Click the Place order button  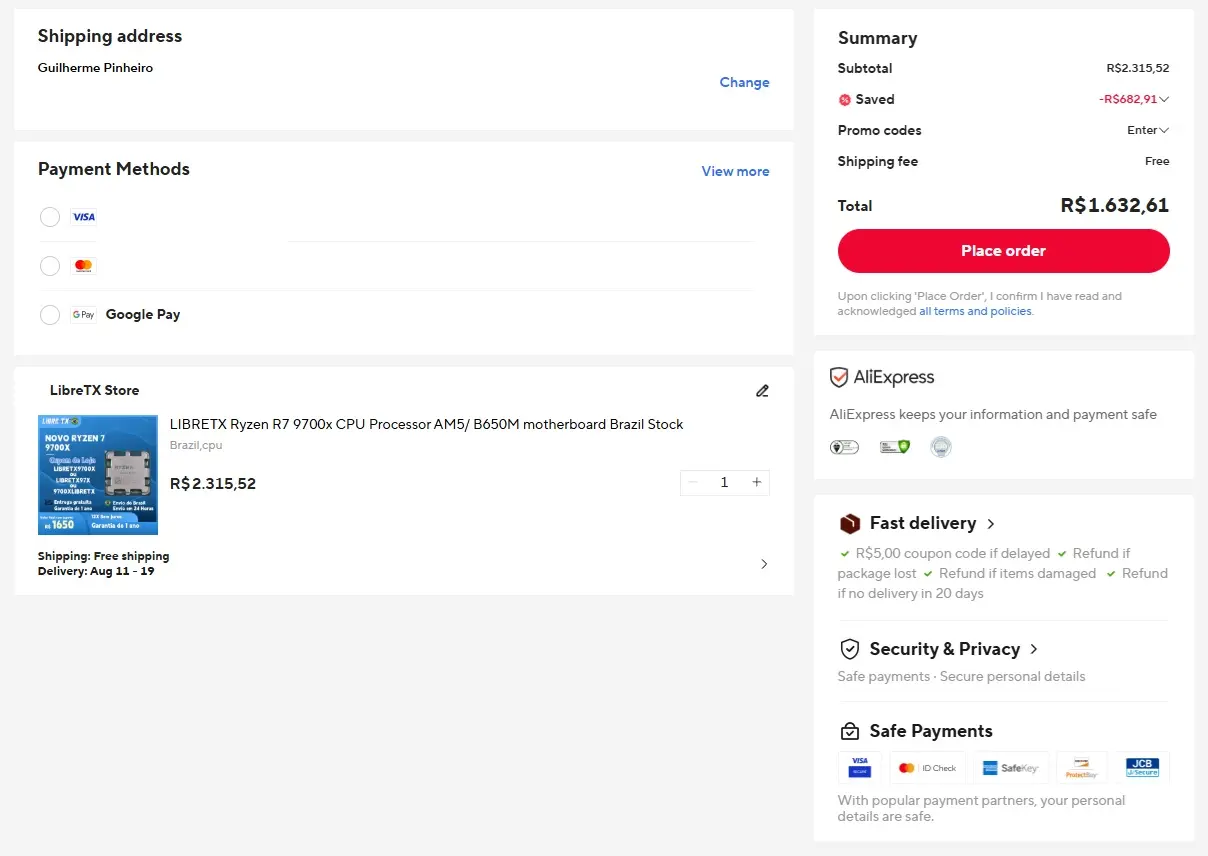[x=1003, y=251]
